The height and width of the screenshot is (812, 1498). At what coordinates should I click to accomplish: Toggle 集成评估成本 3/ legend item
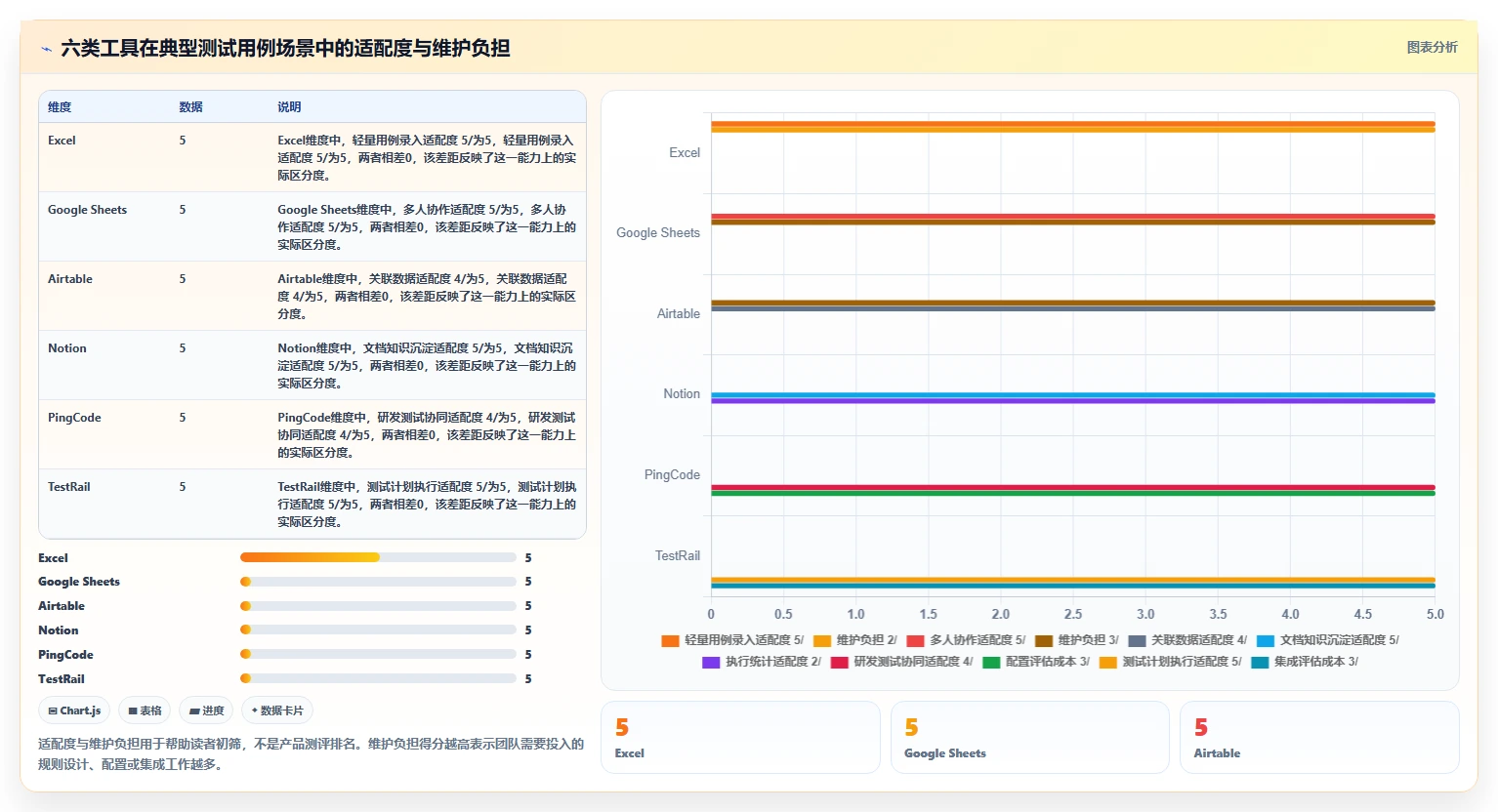pyautogui.click(x=1305, y=662)
